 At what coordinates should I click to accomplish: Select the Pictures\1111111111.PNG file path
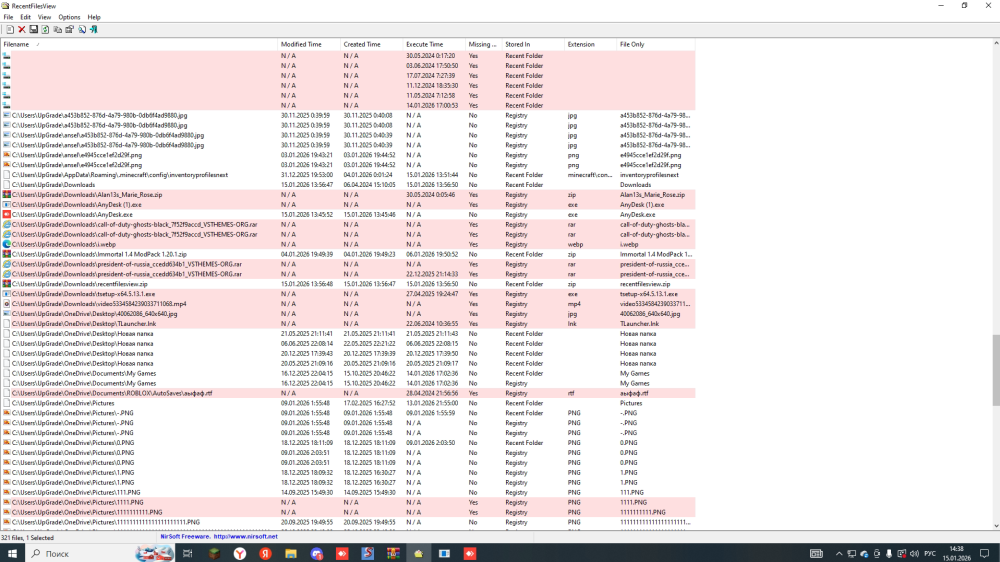point(87,512)
